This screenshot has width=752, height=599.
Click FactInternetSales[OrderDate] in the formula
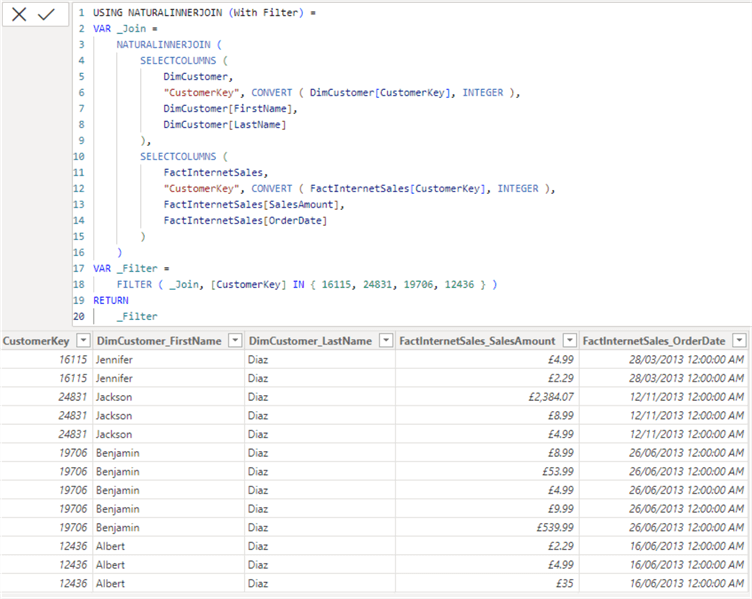click(x=245, y=221)
